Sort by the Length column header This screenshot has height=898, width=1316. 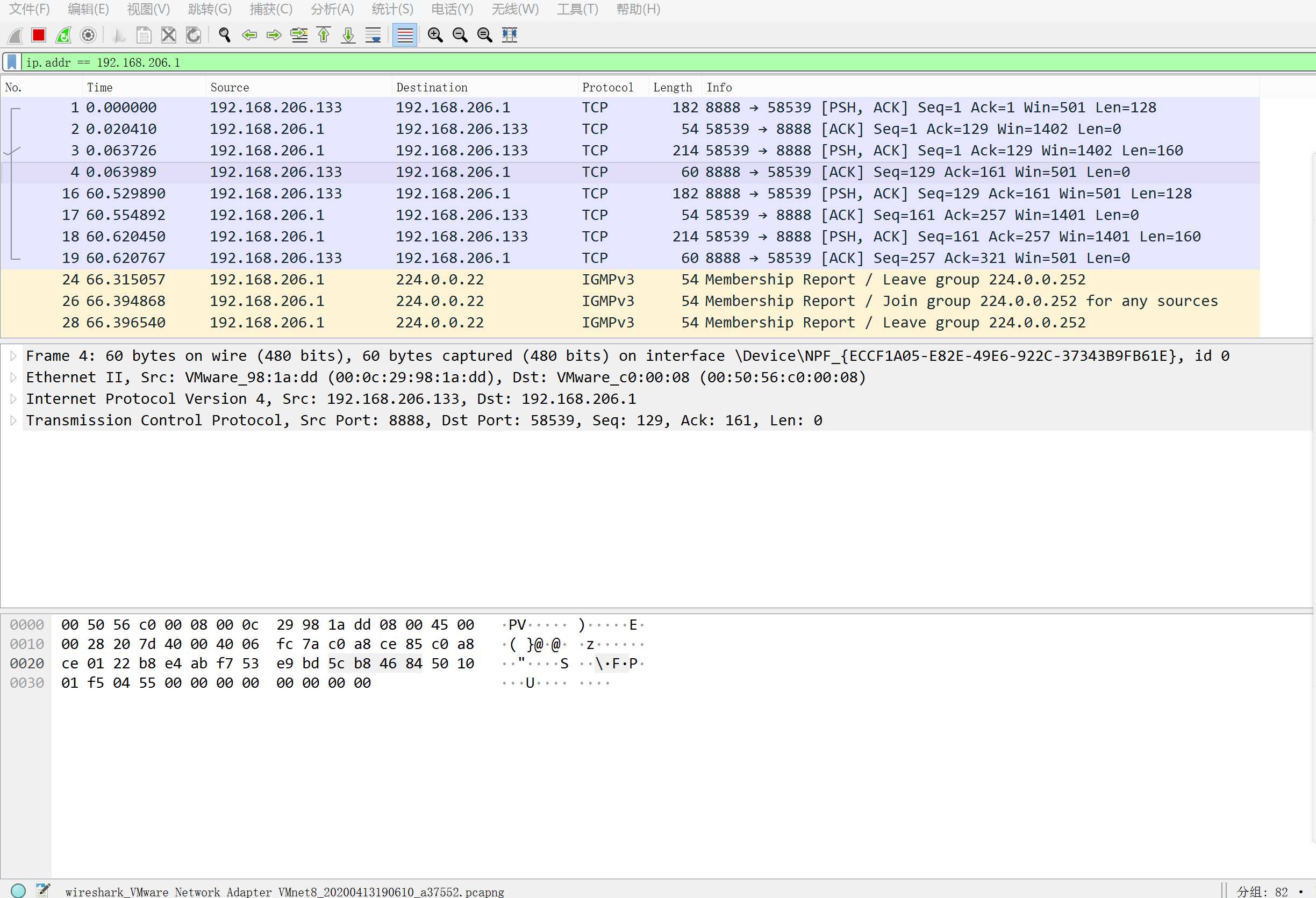[676, 87]
